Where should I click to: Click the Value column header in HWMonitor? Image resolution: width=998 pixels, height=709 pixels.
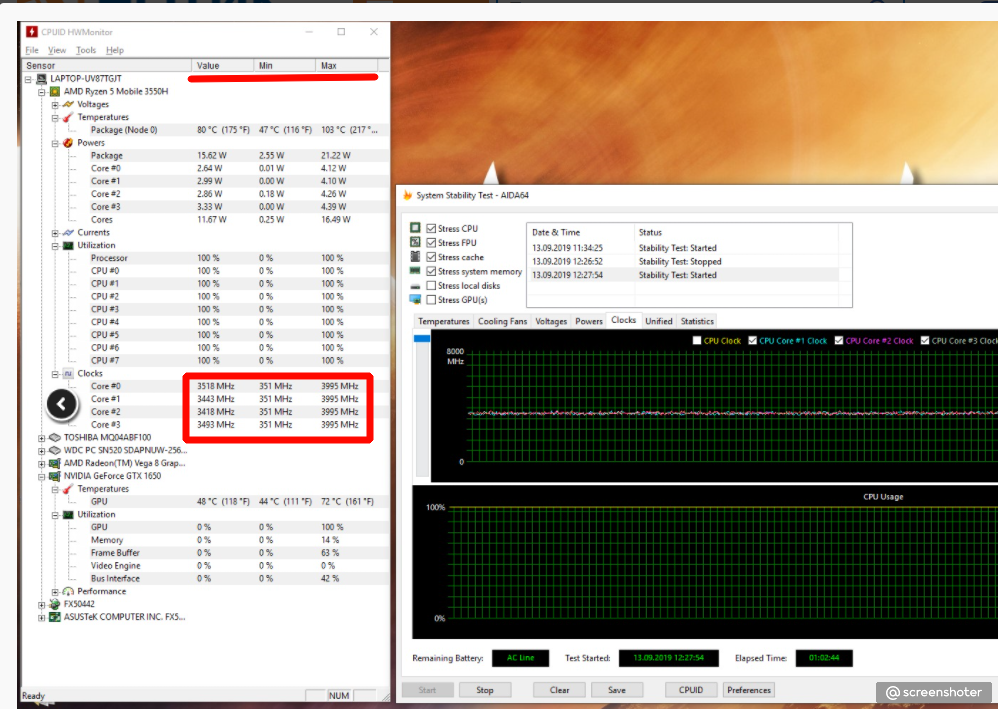tap(222, 66)
